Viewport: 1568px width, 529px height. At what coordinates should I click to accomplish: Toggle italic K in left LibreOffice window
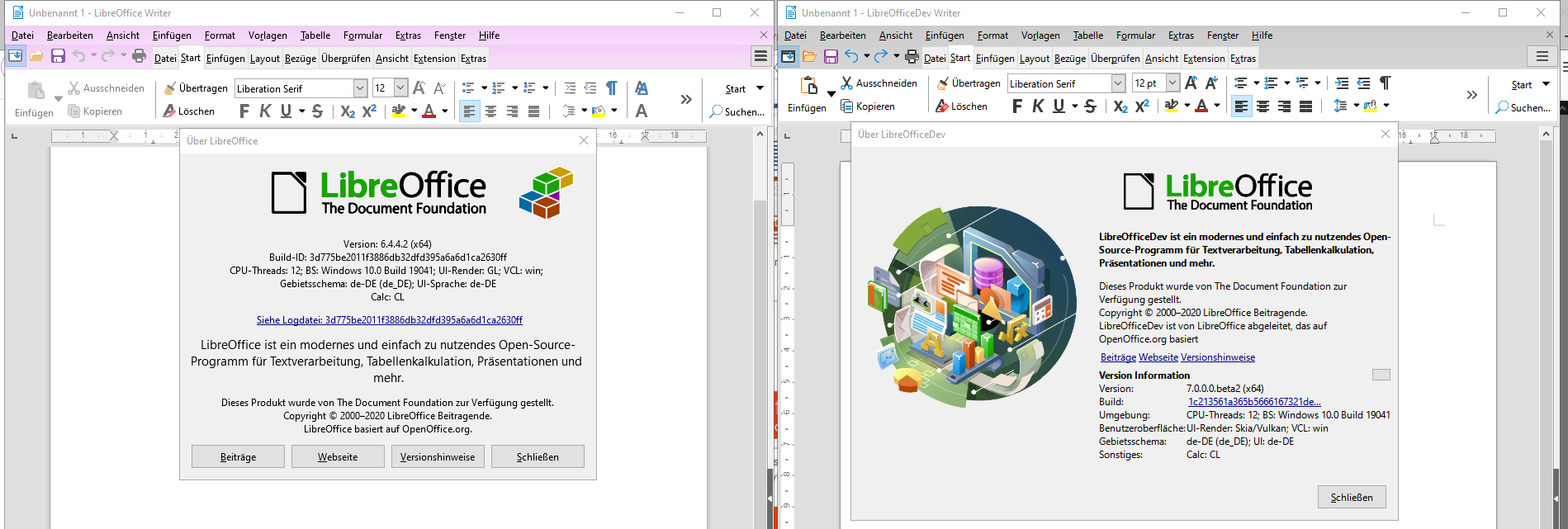click(x=265, y=111)
